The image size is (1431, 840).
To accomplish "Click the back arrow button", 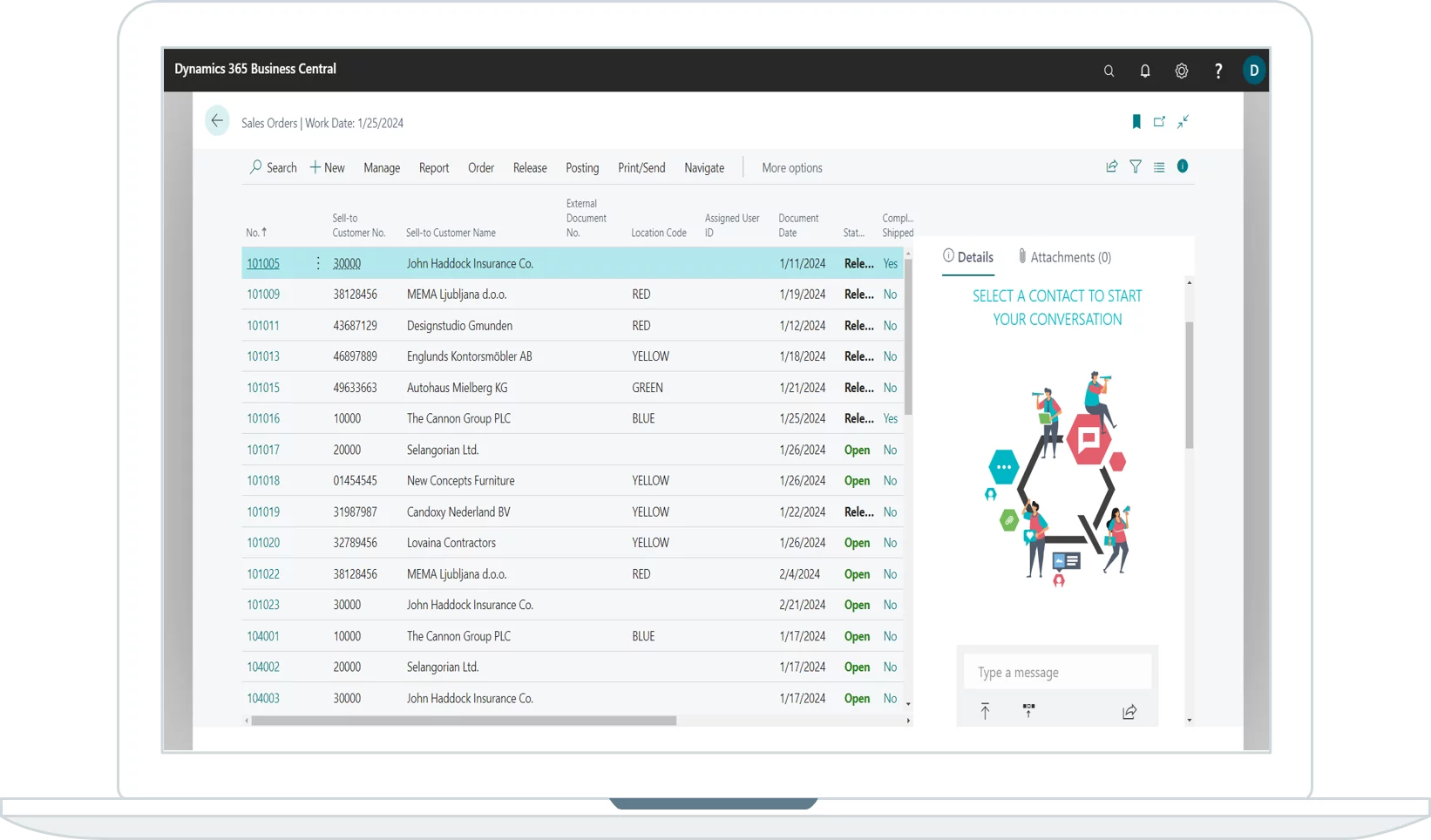I will (x=217, y=121).
